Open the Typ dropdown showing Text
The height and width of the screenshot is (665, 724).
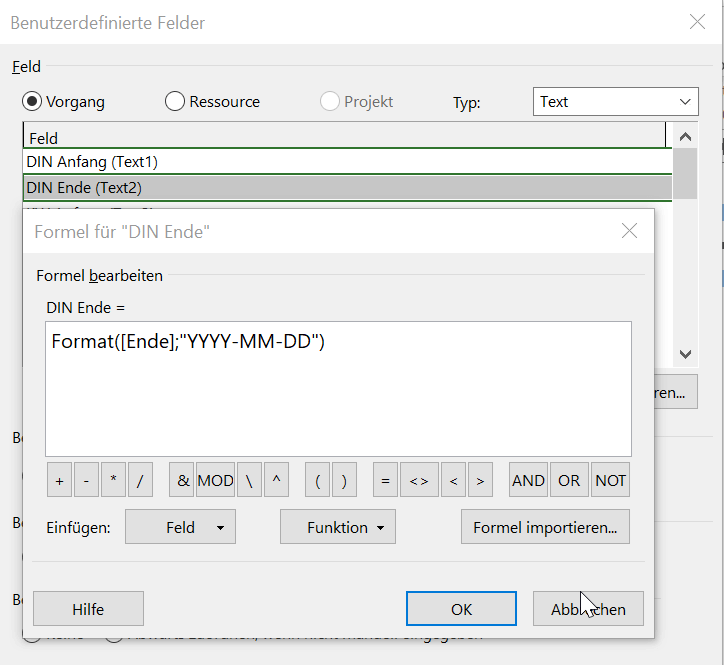point(615,101)
